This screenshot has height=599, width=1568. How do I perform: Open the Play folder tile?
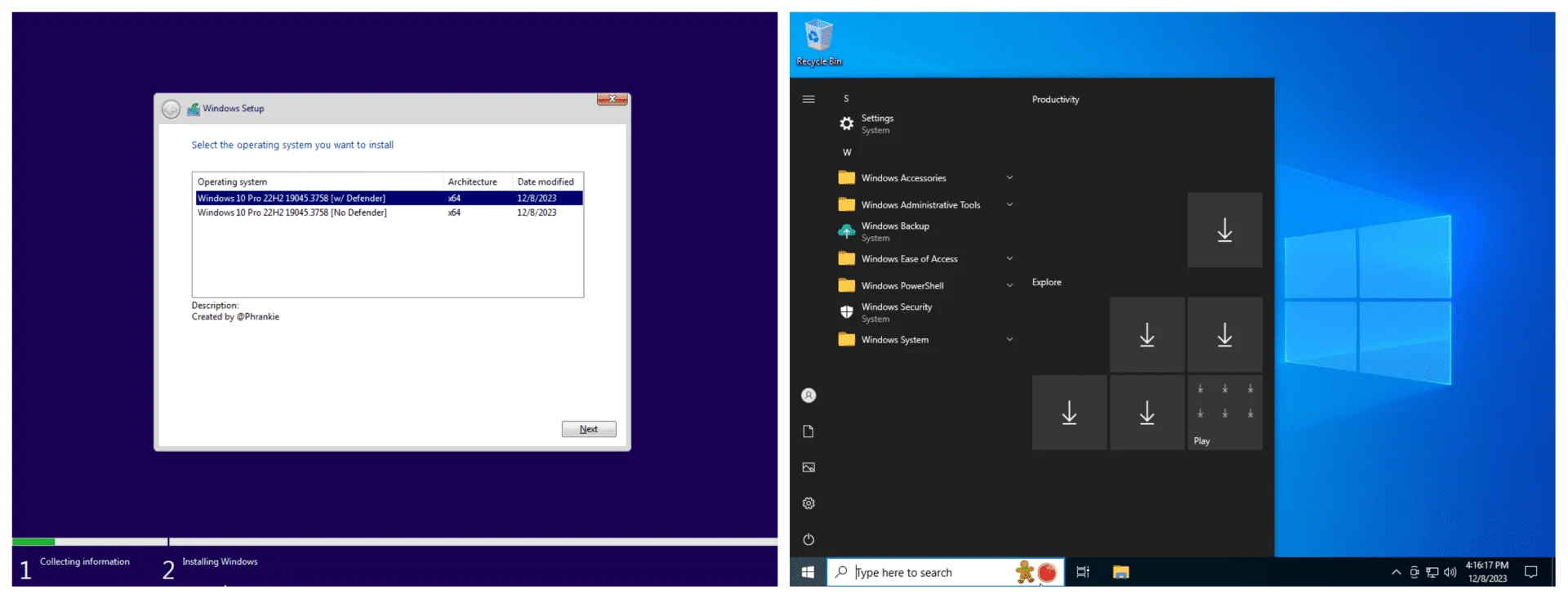[1225, 413]
